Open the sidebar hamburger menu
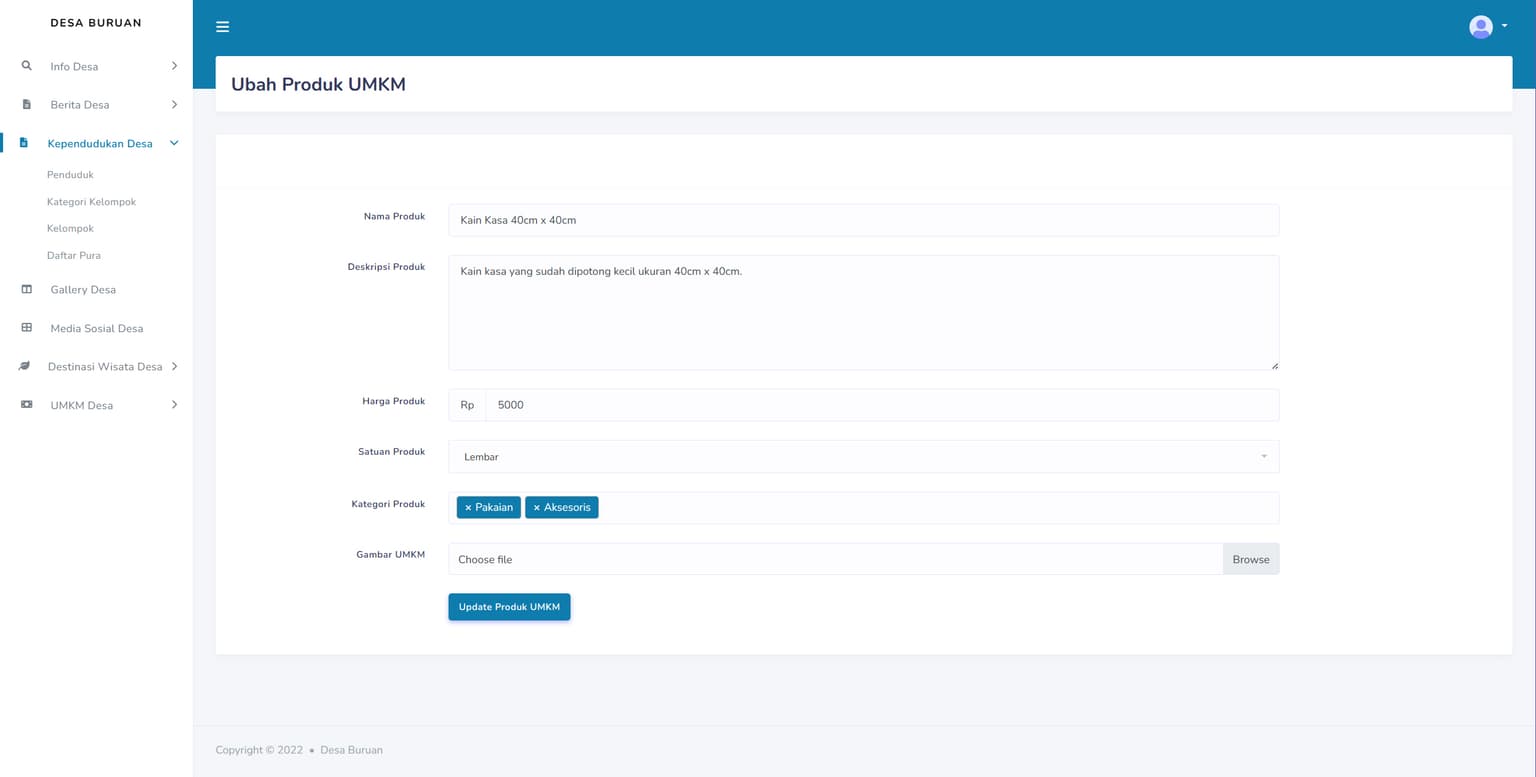Image resolution: width=1536 pixels, height=777 pixels. click(222, 27)
